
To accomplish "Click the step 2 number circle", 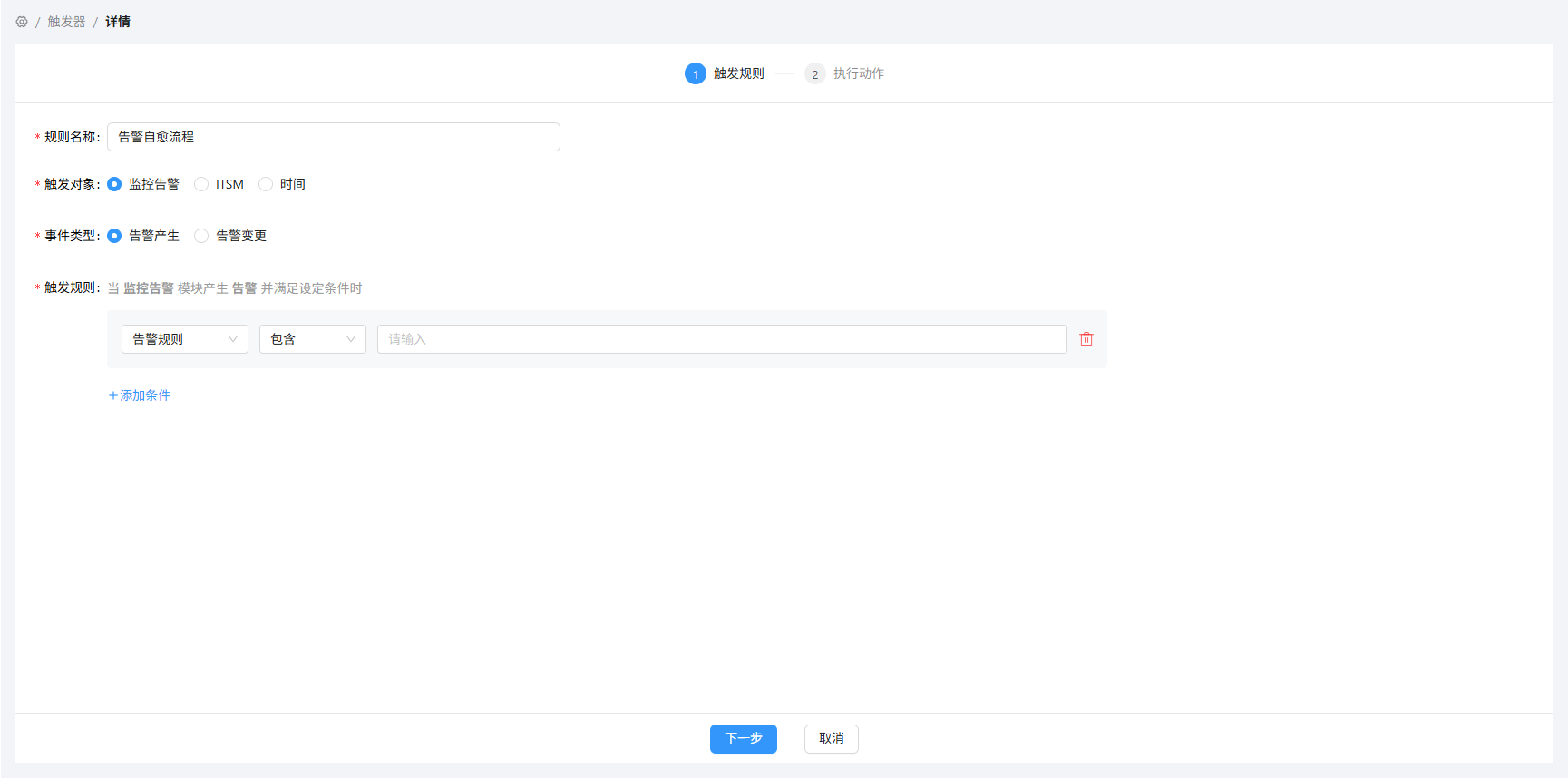I will point(814,74).
